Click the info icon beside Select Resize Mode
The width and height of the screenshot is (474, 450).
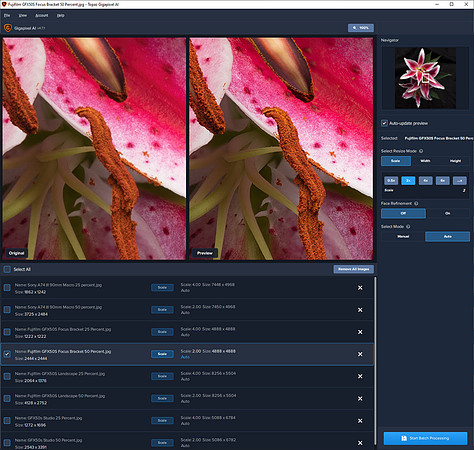(421, 151)
